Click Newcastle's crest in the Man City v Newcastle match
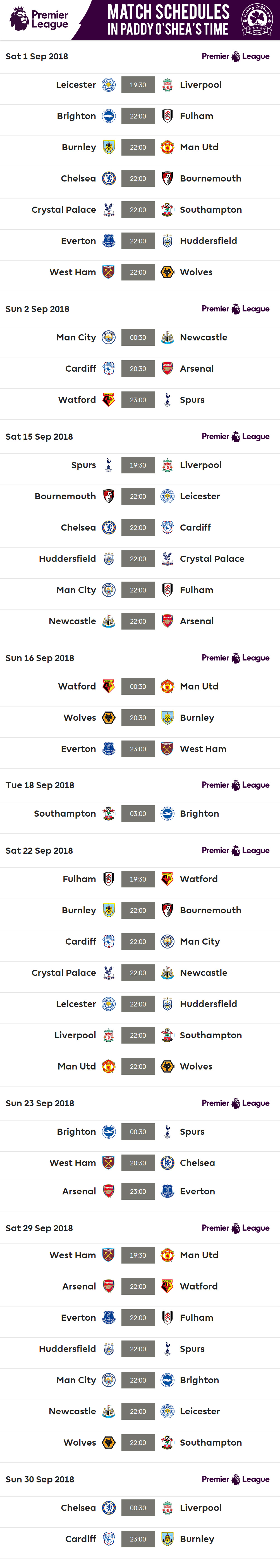Screen dimensions: 280x1568 167,337
